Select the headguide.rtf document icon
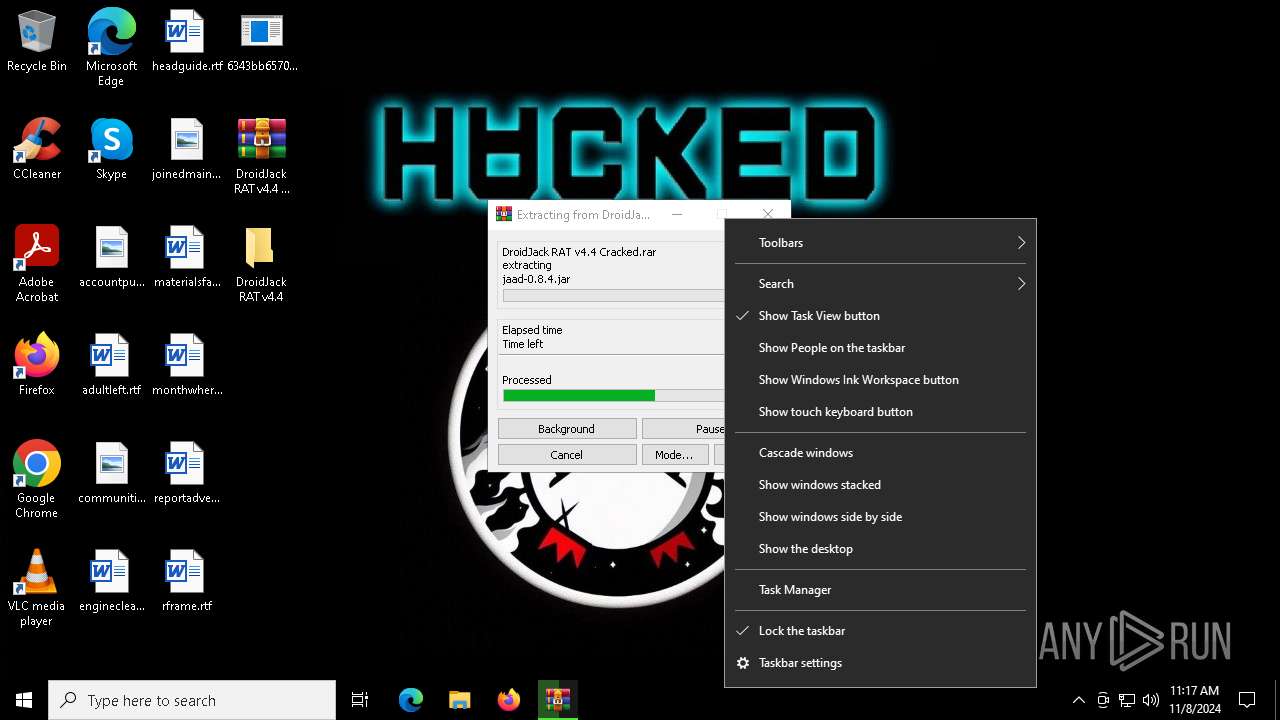1280x720 pixels. pos(186,41)
